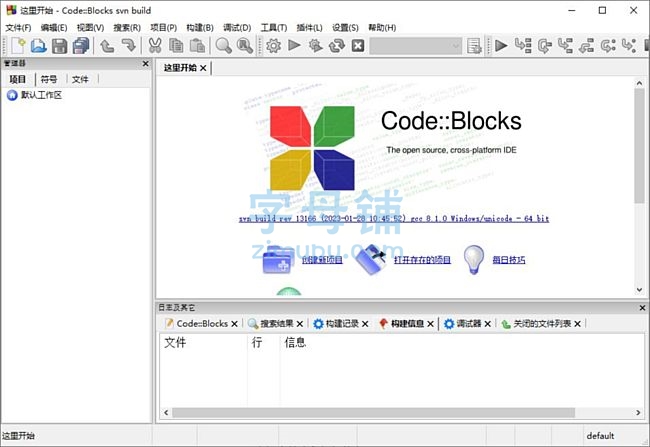Copy selection using the toolbar icon

(x=176, y=46)
